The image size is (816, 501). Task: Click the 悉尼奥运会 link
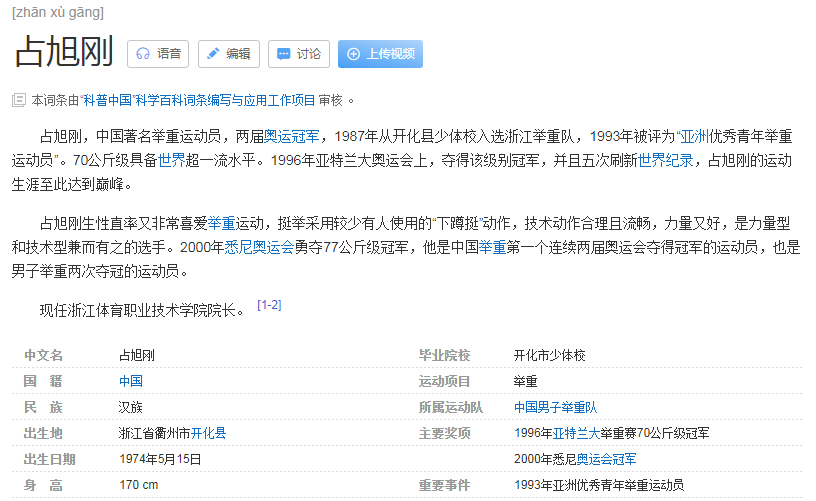click(259, 247)
